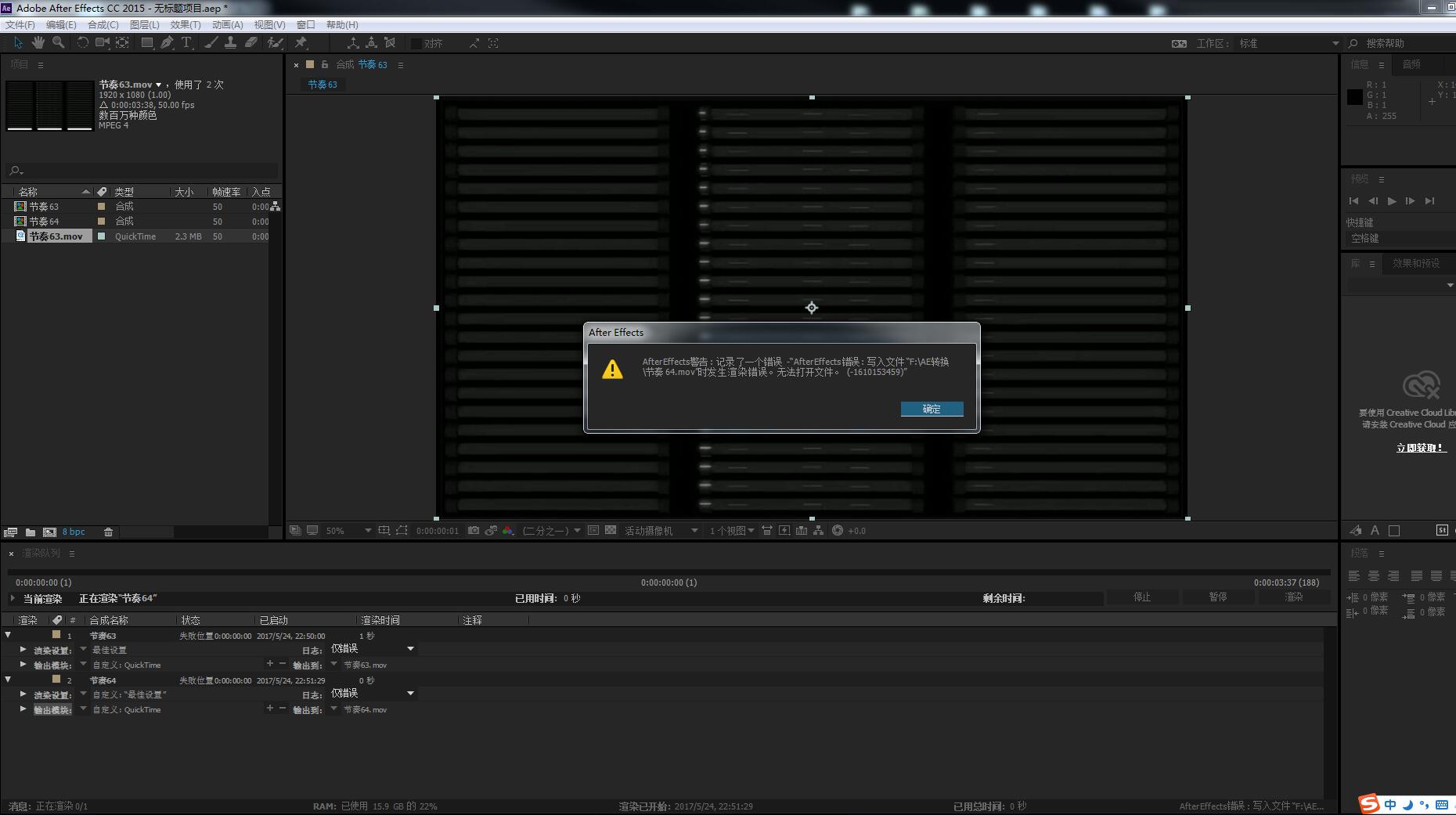
Task: Collapse the 节奏63 render queue item
Action: [8, 635]
